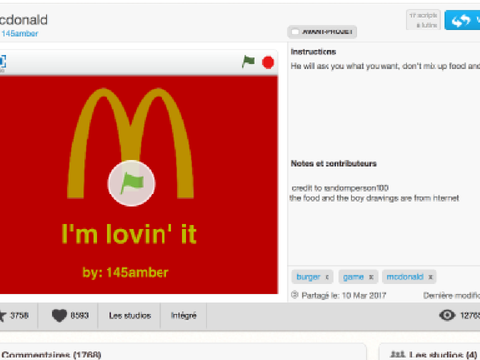Image resolution: width=480 pixels, height=360 pixels.
Task: Remove the burger tag with its x
Action: point(327,277)
